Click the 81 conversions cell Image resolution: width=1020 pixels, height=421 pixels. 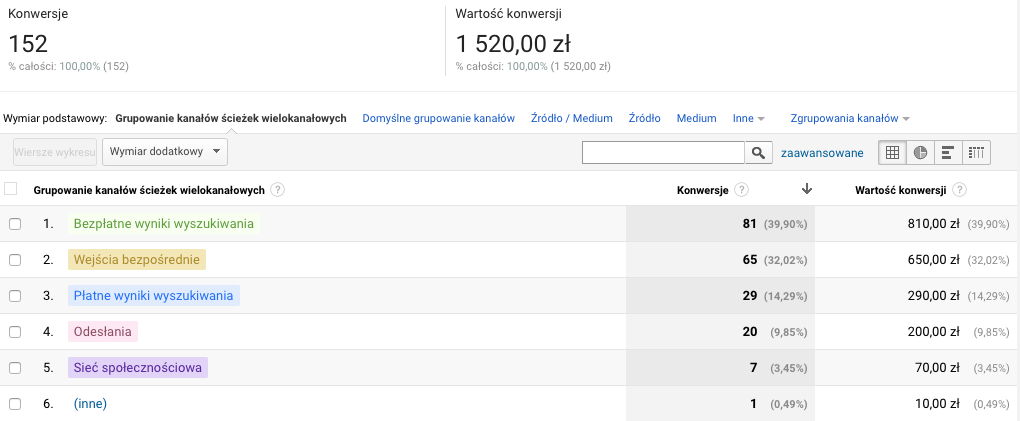(x=749, y=224)
